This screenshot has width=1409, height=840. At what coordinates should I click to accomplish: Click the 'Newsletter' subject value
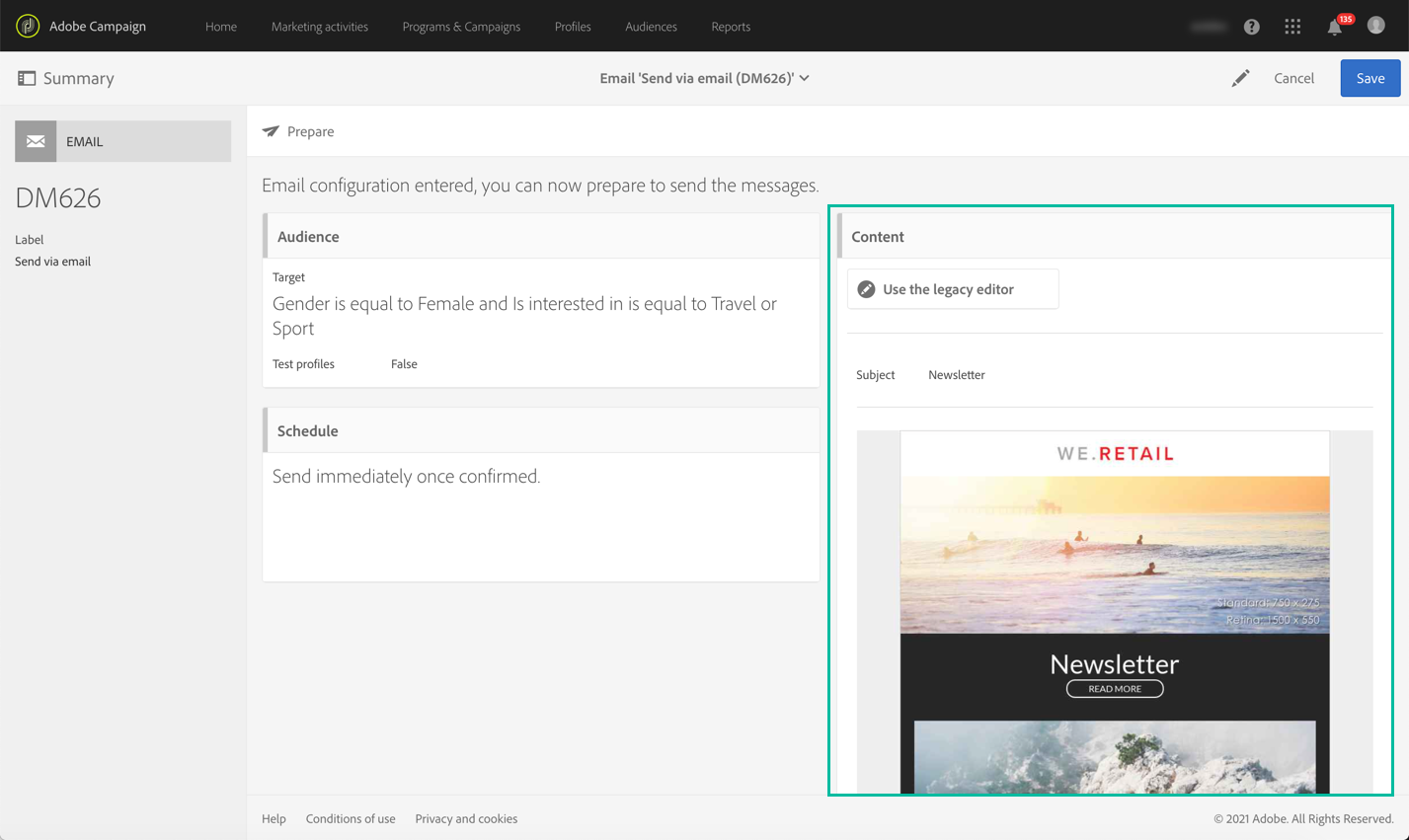957,375
